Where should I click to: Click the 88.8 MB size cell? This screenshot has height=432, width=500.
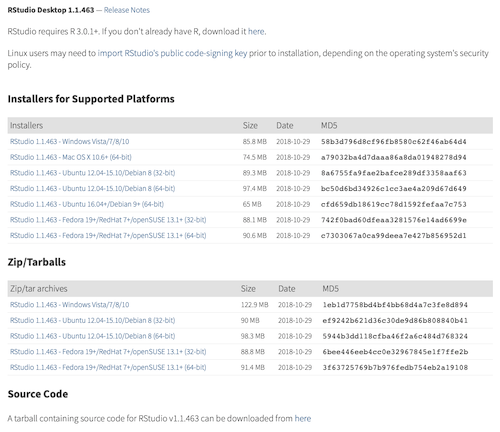click(x=253, y=352)
